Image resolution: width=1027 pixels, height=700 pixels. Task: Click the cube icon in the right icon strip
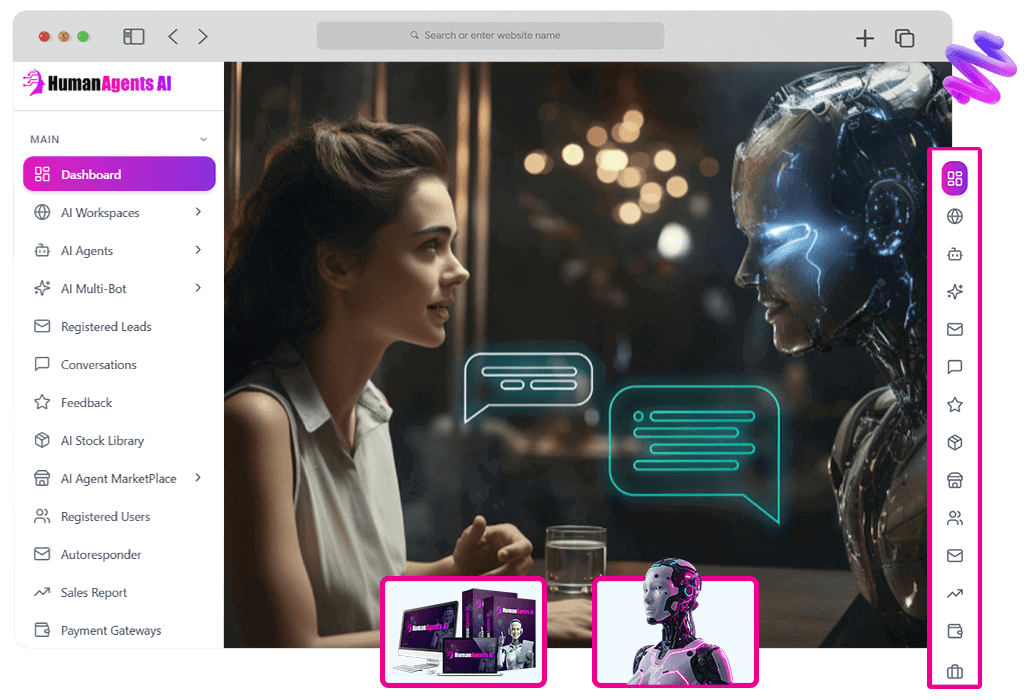(954, 443)
